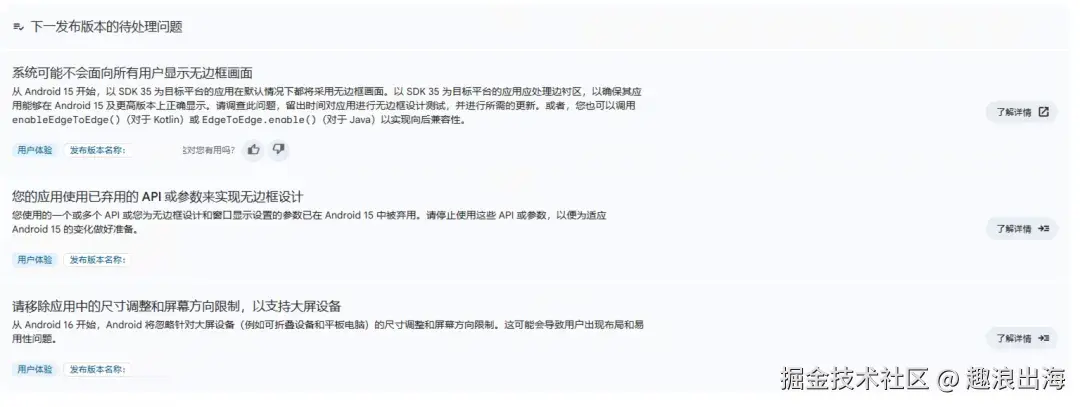Click the external link icon on first 了解详情
The height and width of the screenshot is (407, 1080).
[x=1043, y=112]
